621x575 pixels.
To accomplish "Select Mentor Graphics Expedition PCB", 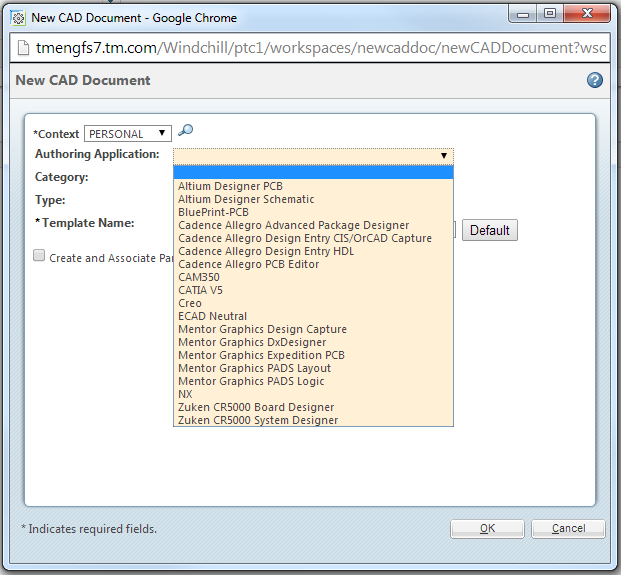I will click(313, 355).
